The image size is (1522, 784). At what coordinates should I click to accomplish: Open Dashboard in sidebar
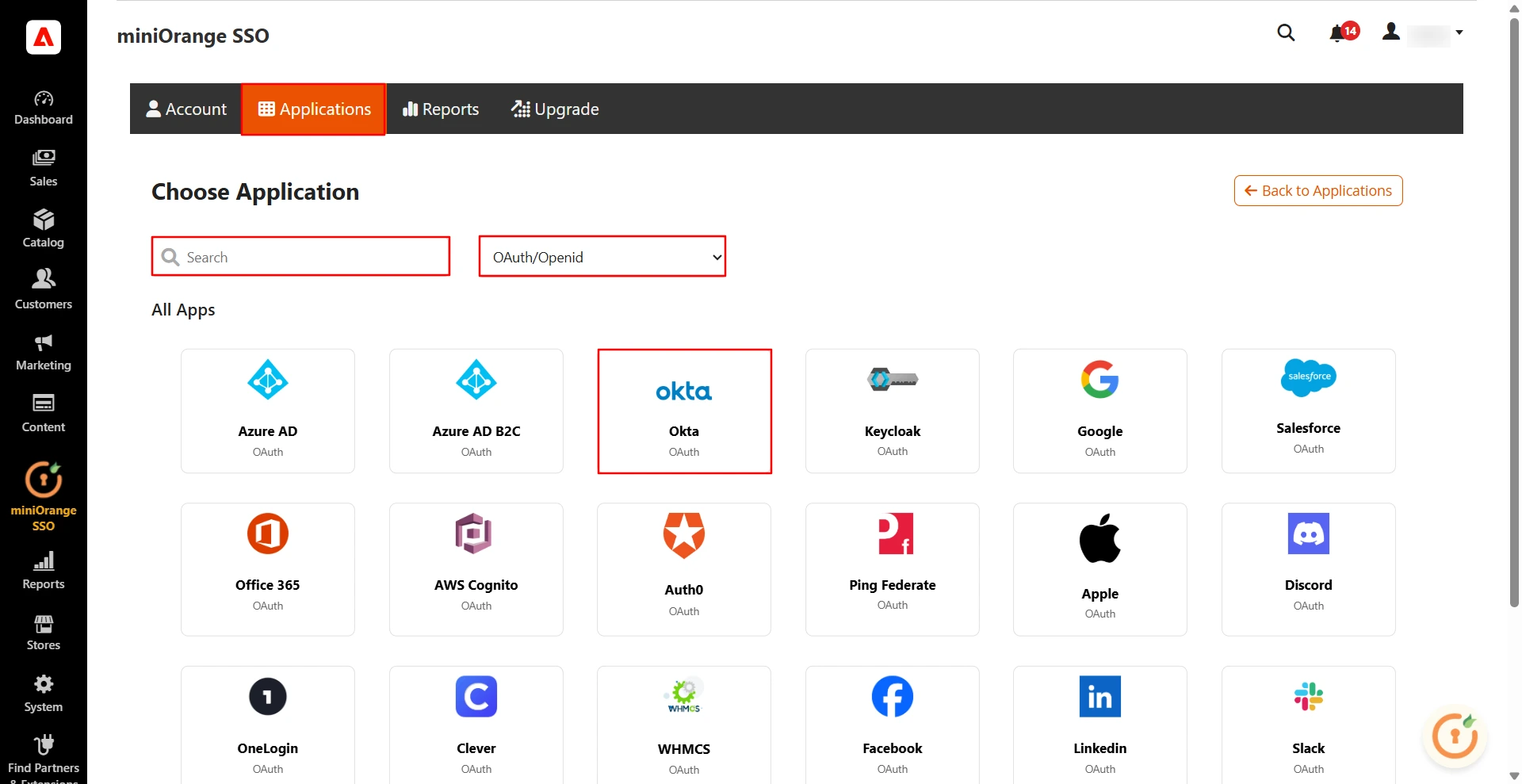(44, 109)
